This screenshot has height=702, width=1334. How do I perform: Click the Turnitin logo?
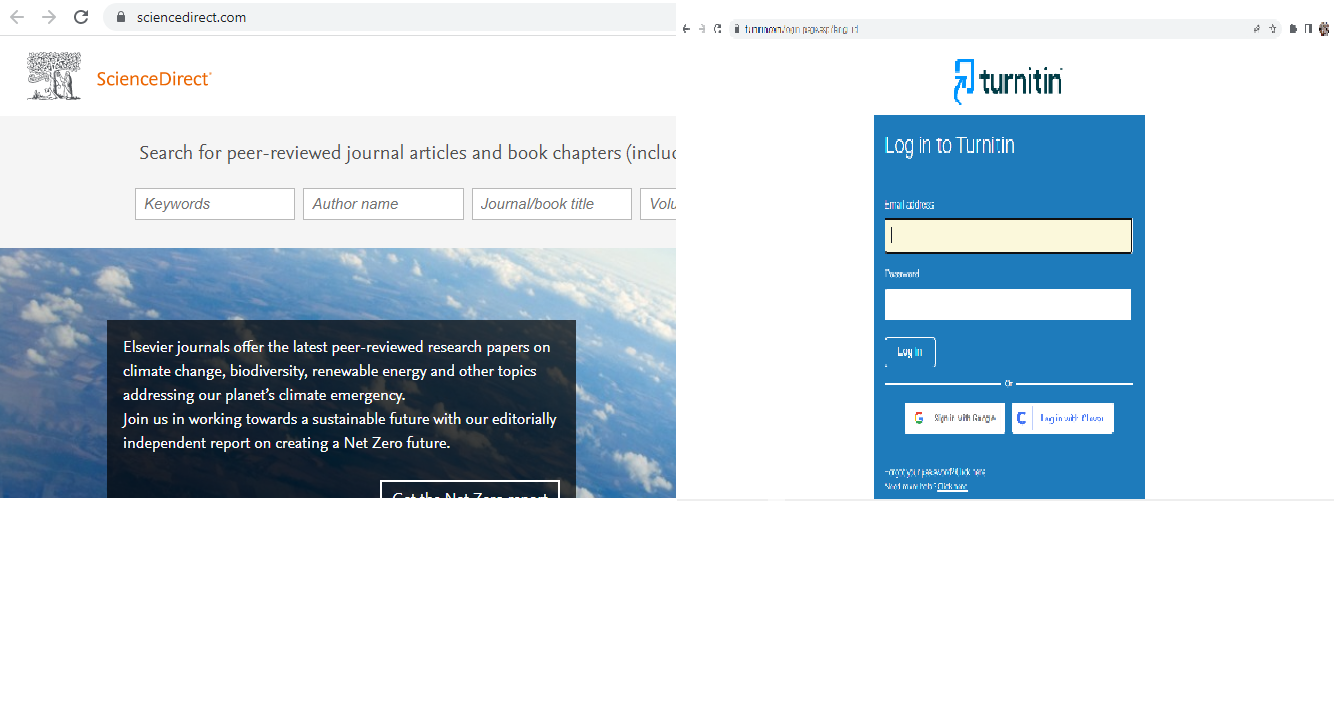1008,81
